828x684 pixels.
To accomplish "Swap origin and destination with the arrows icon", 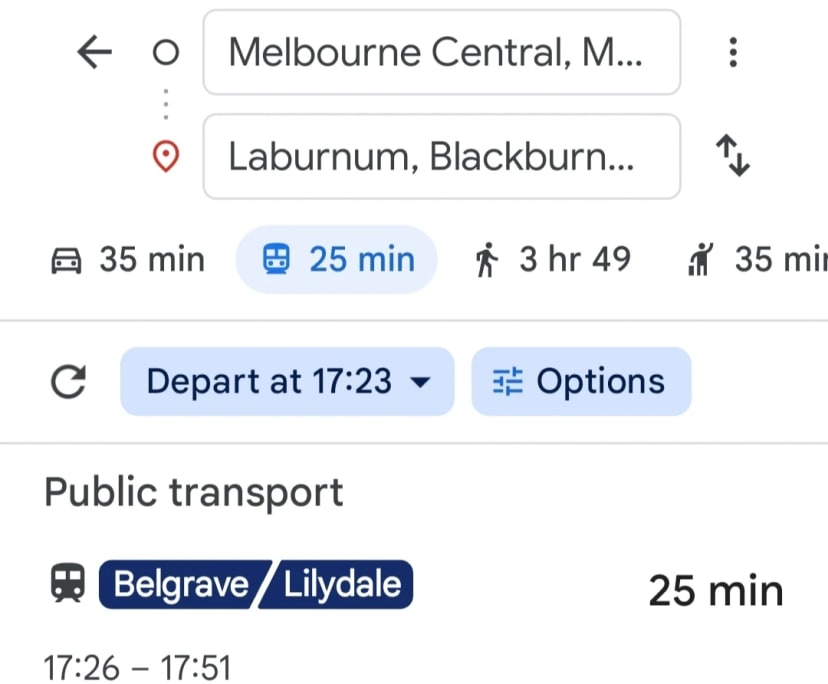I will coord(733,157).
